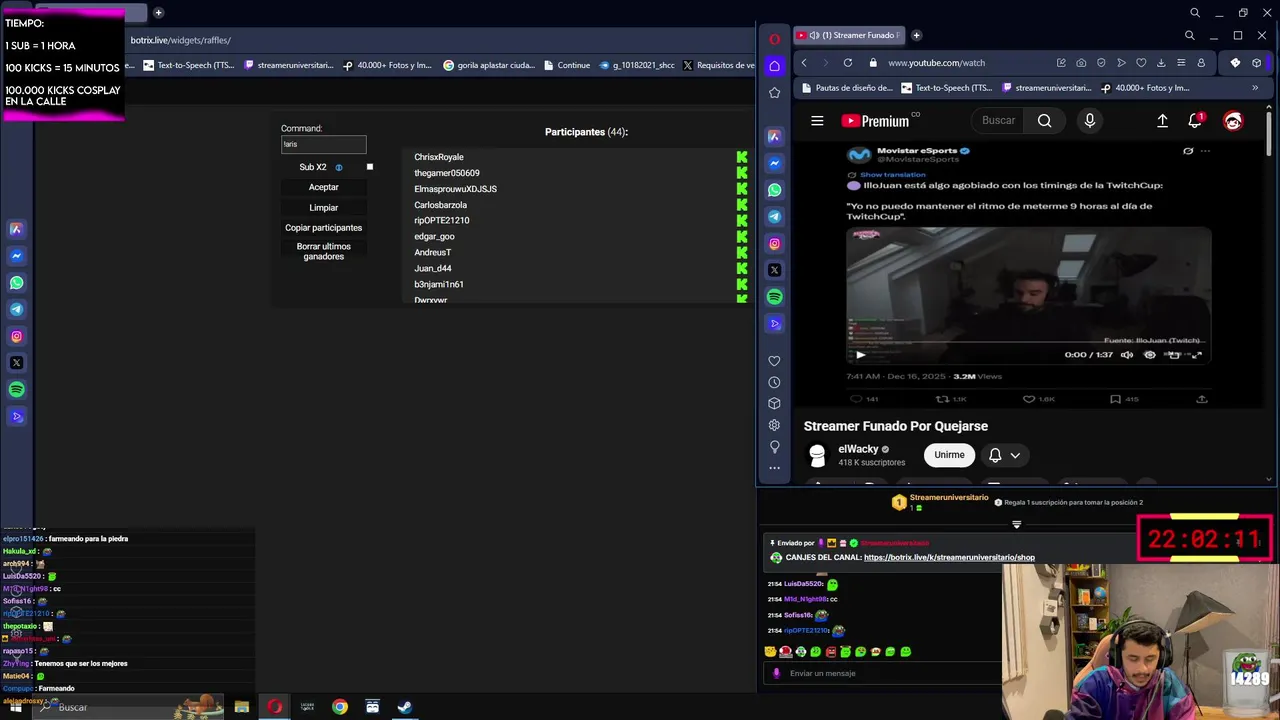Click the Aceptar button
Screen dimensions: 1280x720
click(x=323, y=187)
